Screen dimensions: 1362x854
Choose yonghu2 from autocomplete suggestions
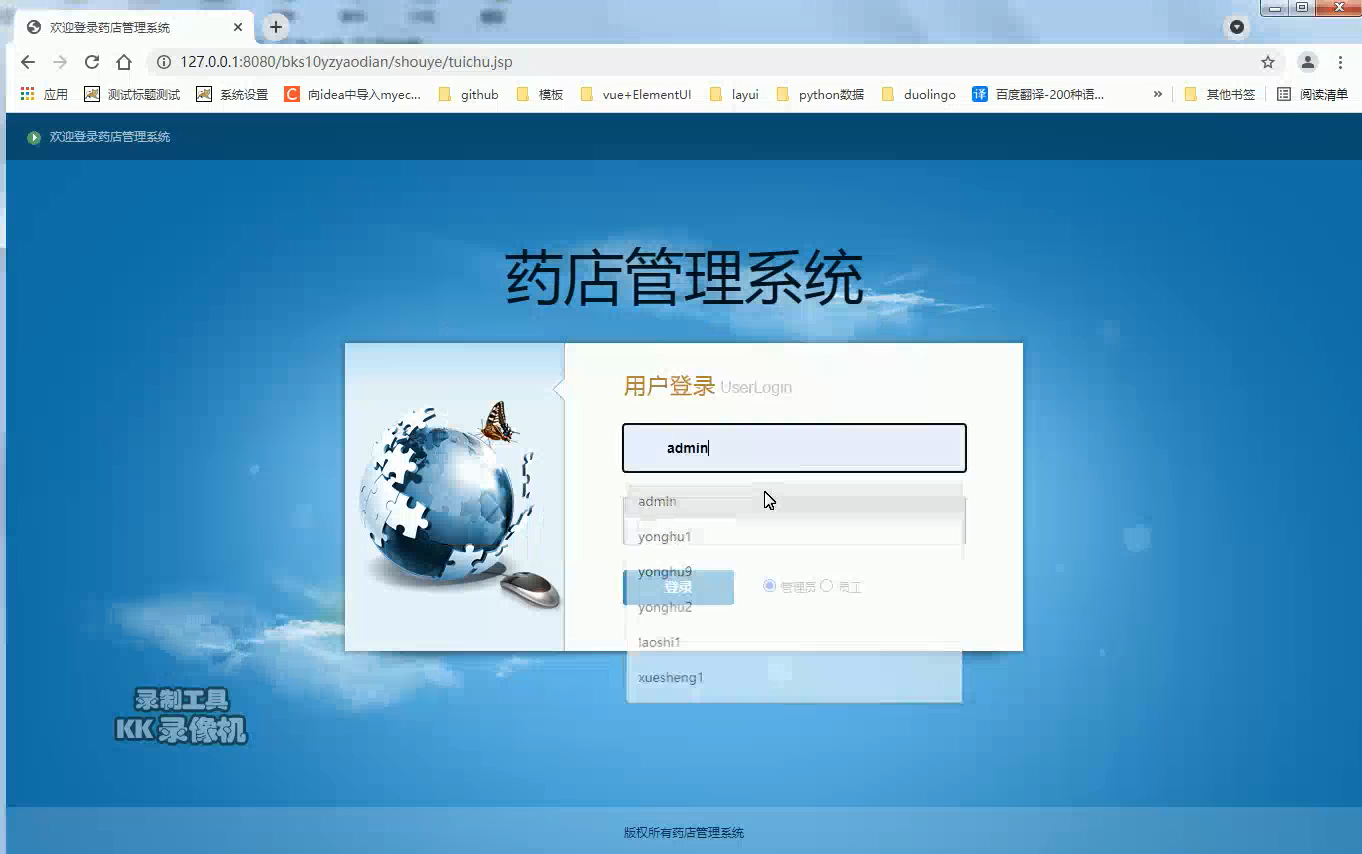tap(794, 607)
